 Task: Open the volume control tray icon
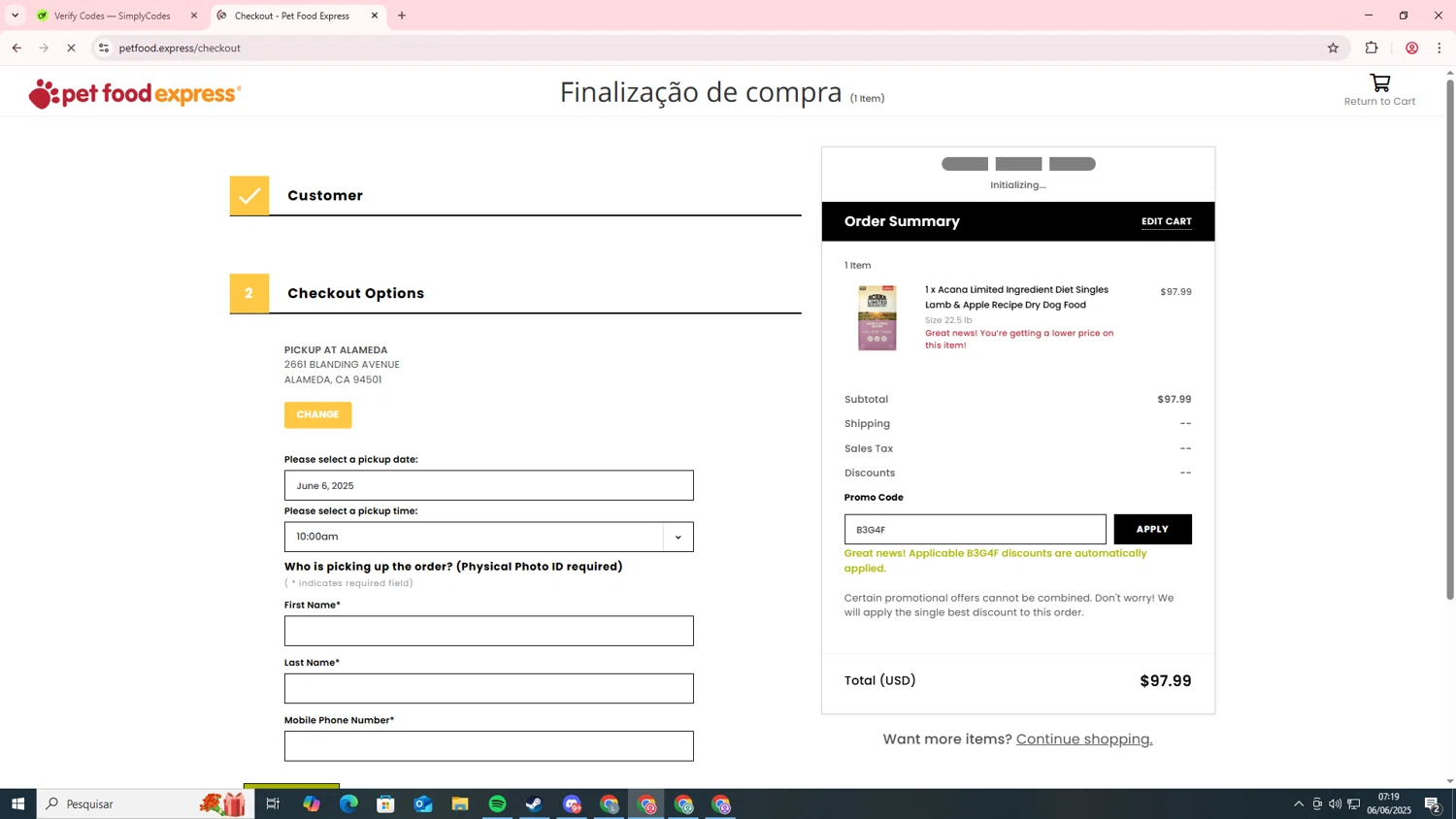click(x=1336, y=803)
